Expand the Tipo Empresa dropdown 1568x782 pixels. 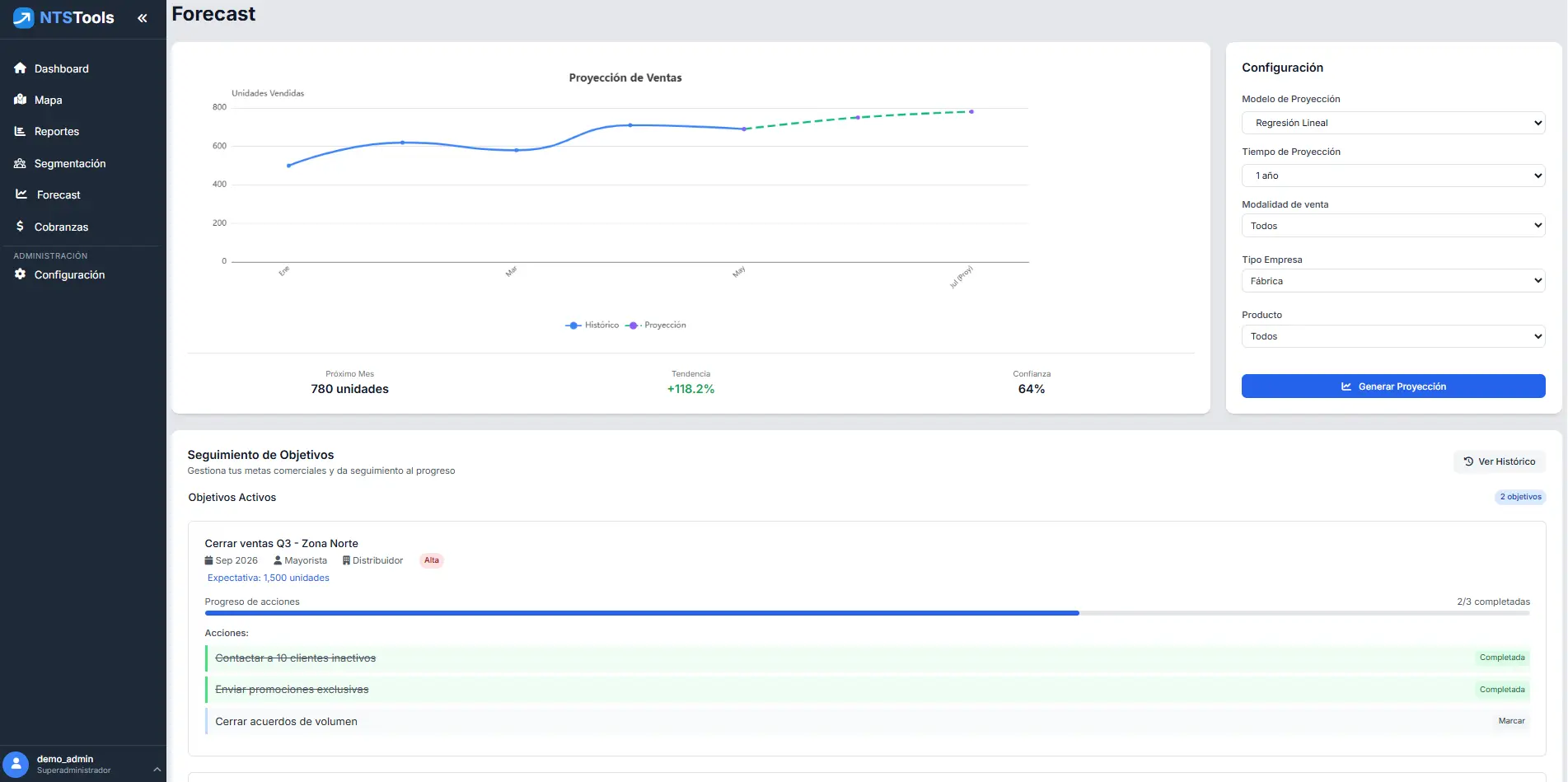pos(1392,281)
